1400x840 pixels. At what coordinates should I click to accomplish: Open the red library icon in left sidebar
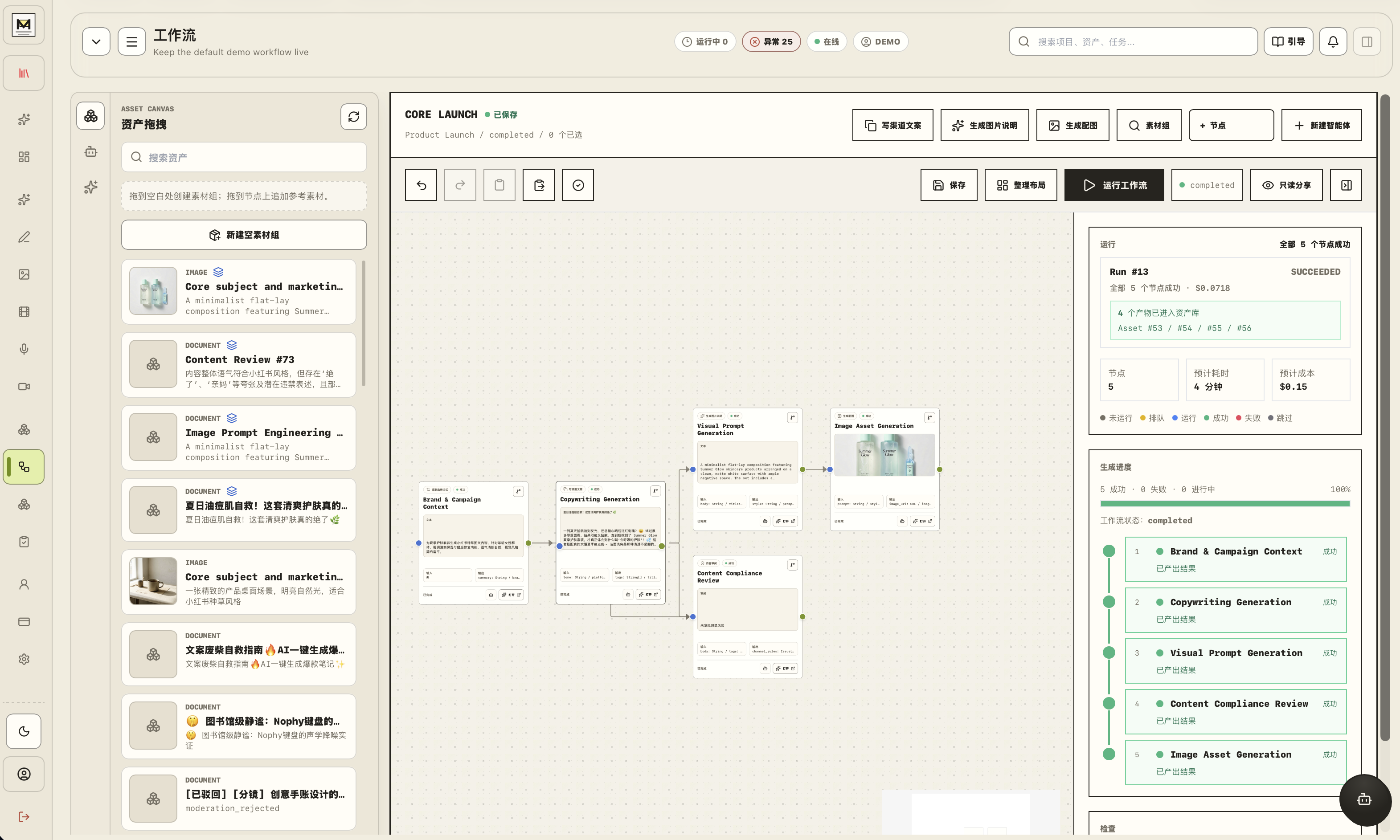[x=24, y=73]
